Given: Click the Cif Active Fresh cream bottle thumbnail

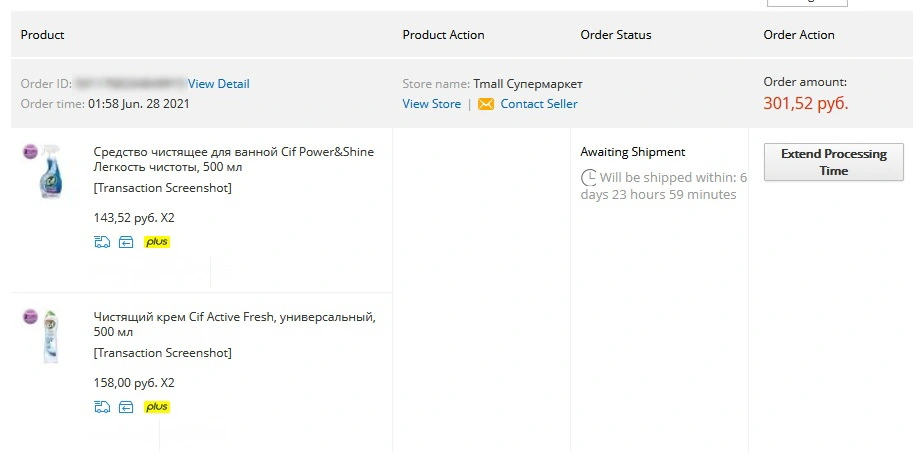Looking at the screenshot, I should [x=51, y=337].
